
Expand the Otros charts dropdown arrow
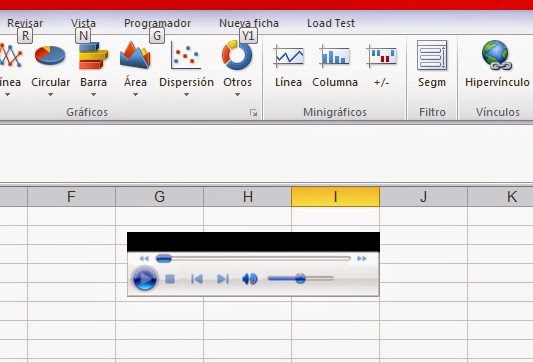(x=237, y=95)
